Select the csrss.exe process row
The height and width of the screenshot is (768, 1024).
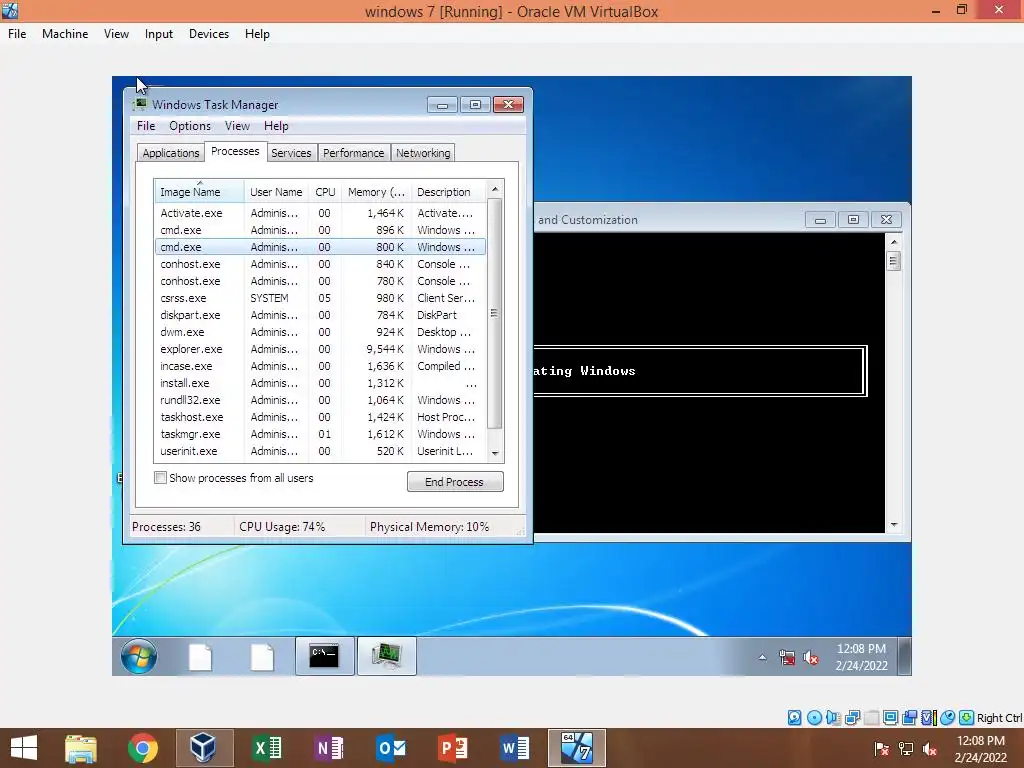point(320,298)
